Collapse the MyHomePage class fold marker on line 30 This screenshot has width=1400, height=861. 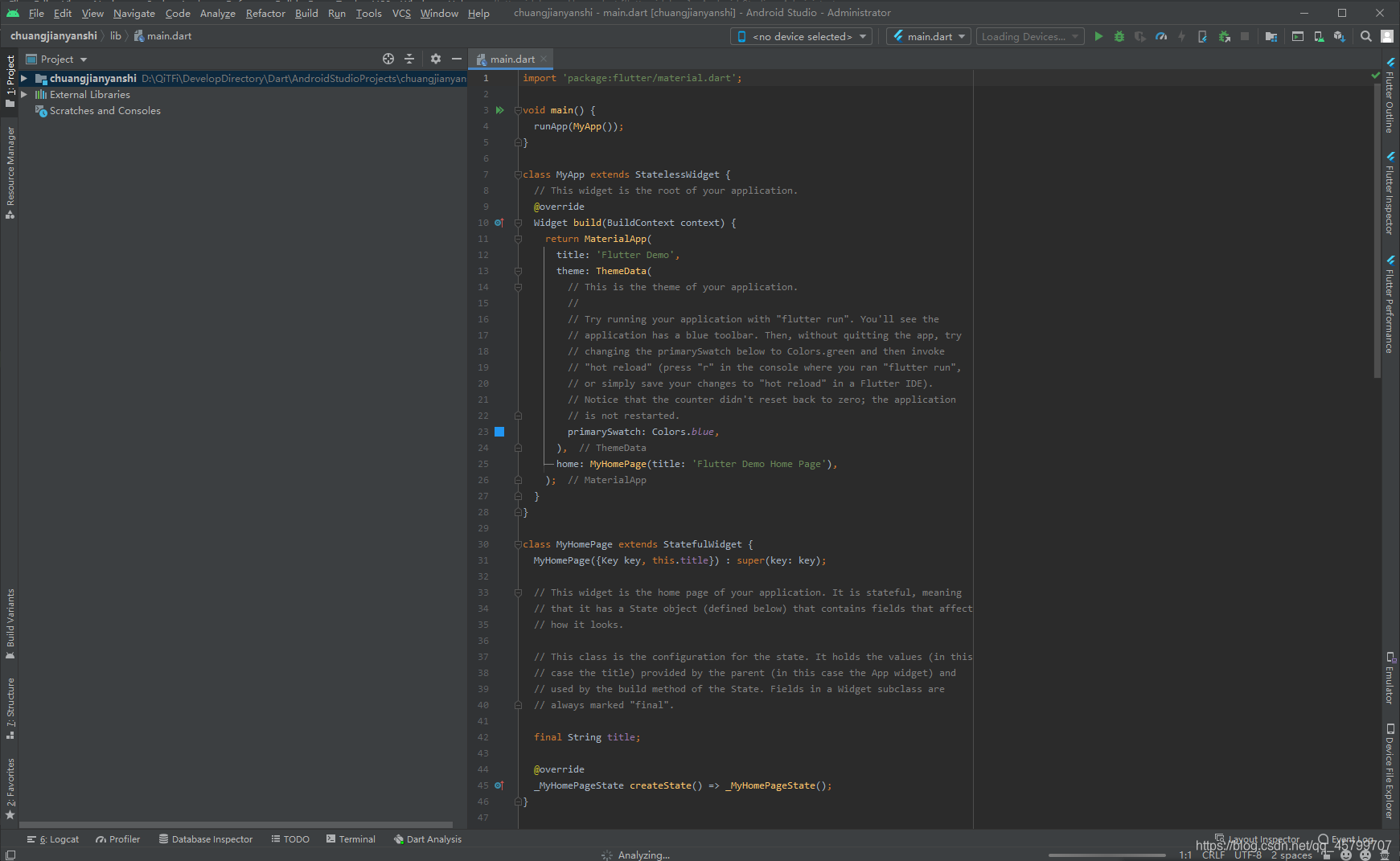pyautogui.click(x=518, y=544)
